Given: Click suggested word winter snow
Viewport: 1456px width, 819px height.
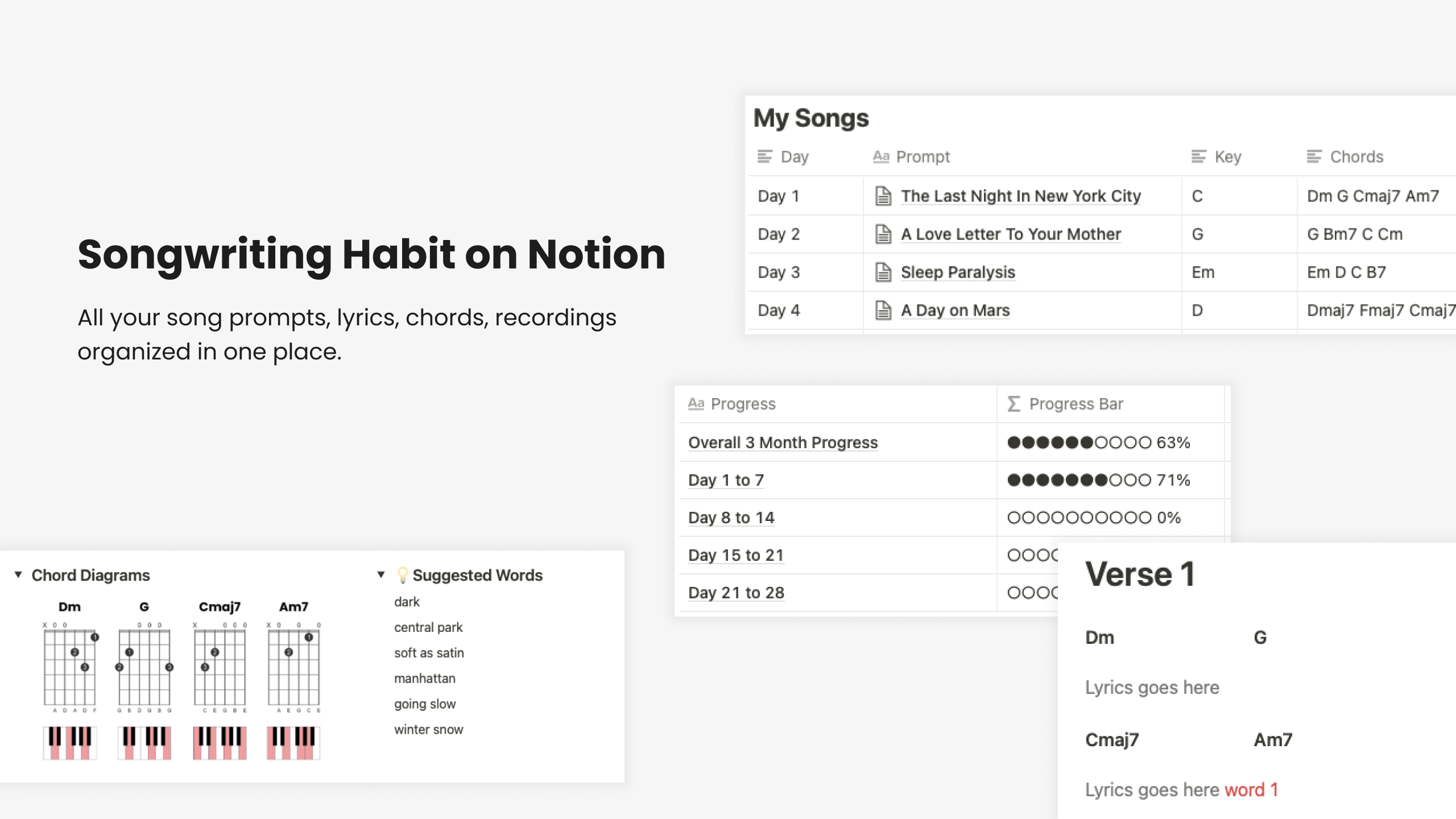Looking at the screenshot, I should [428, 730].
